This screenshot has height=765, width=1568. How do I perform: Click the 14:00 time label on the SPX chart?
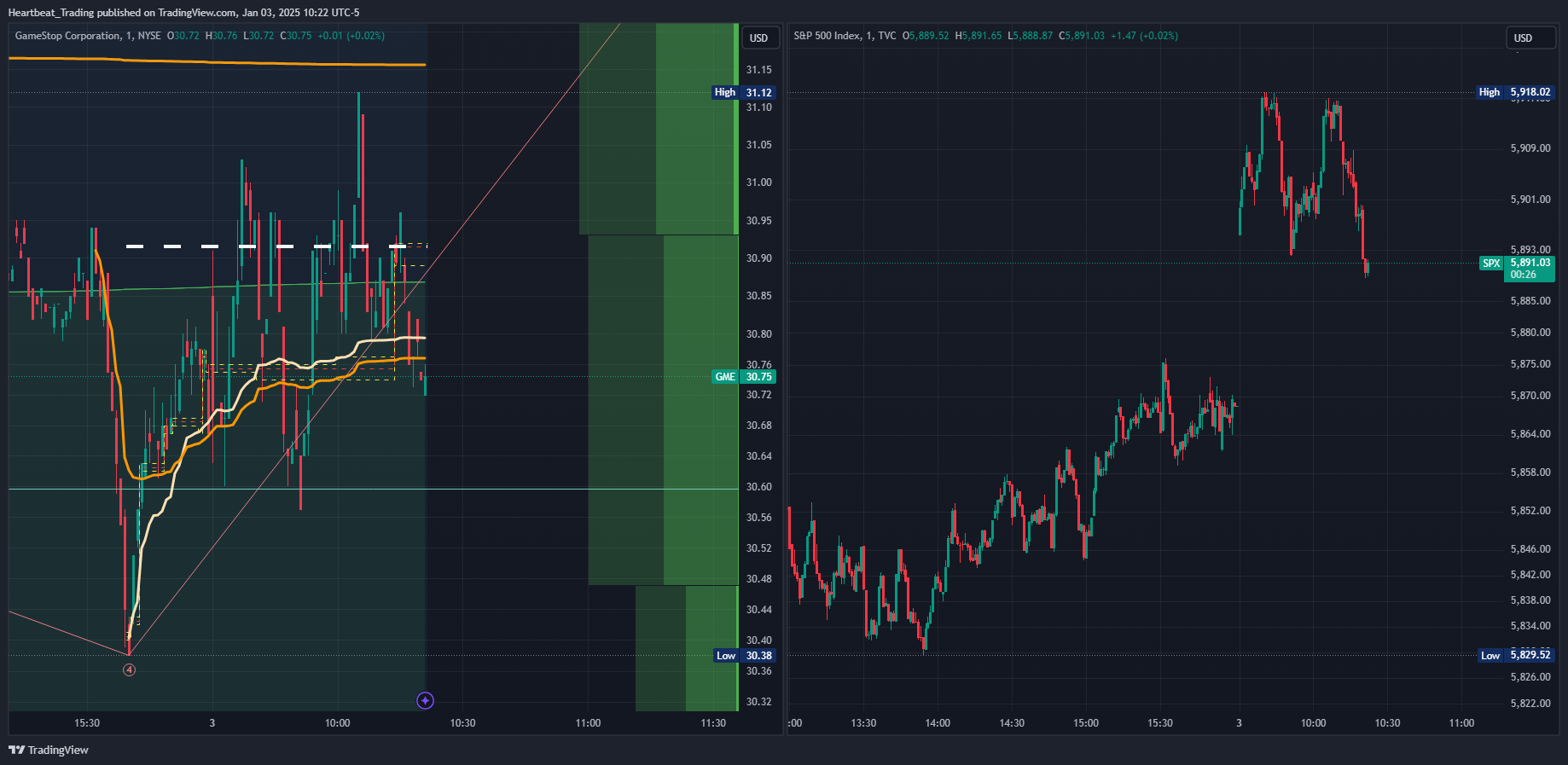[938, 723]
